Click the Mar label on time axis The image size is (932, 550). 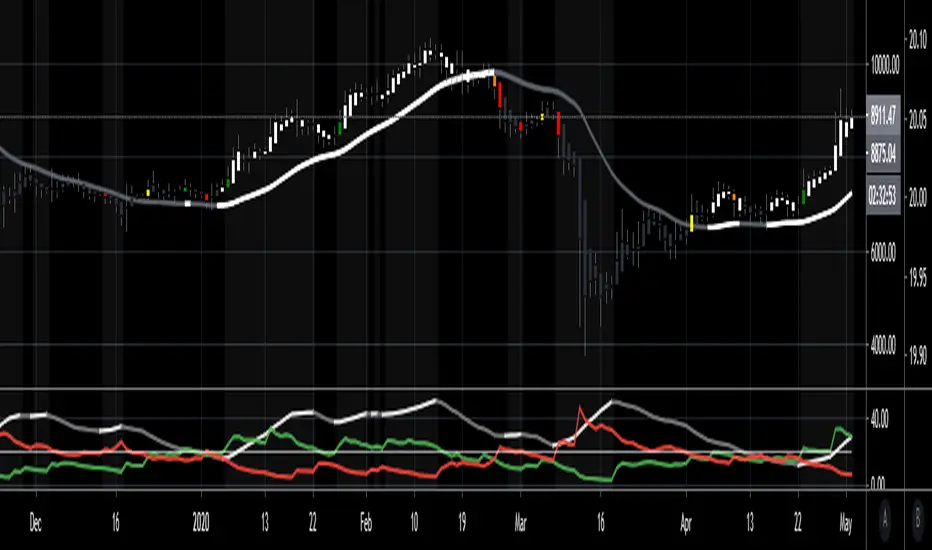[x=520, y=523]
